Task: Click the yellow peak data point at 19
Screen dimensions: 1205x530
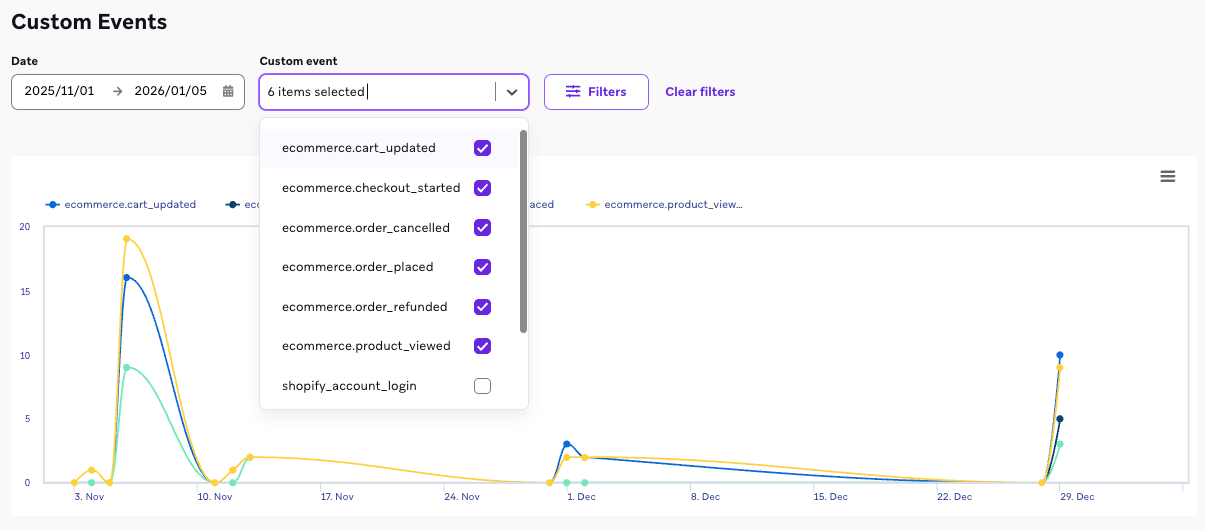Action: tap(127, 239)
